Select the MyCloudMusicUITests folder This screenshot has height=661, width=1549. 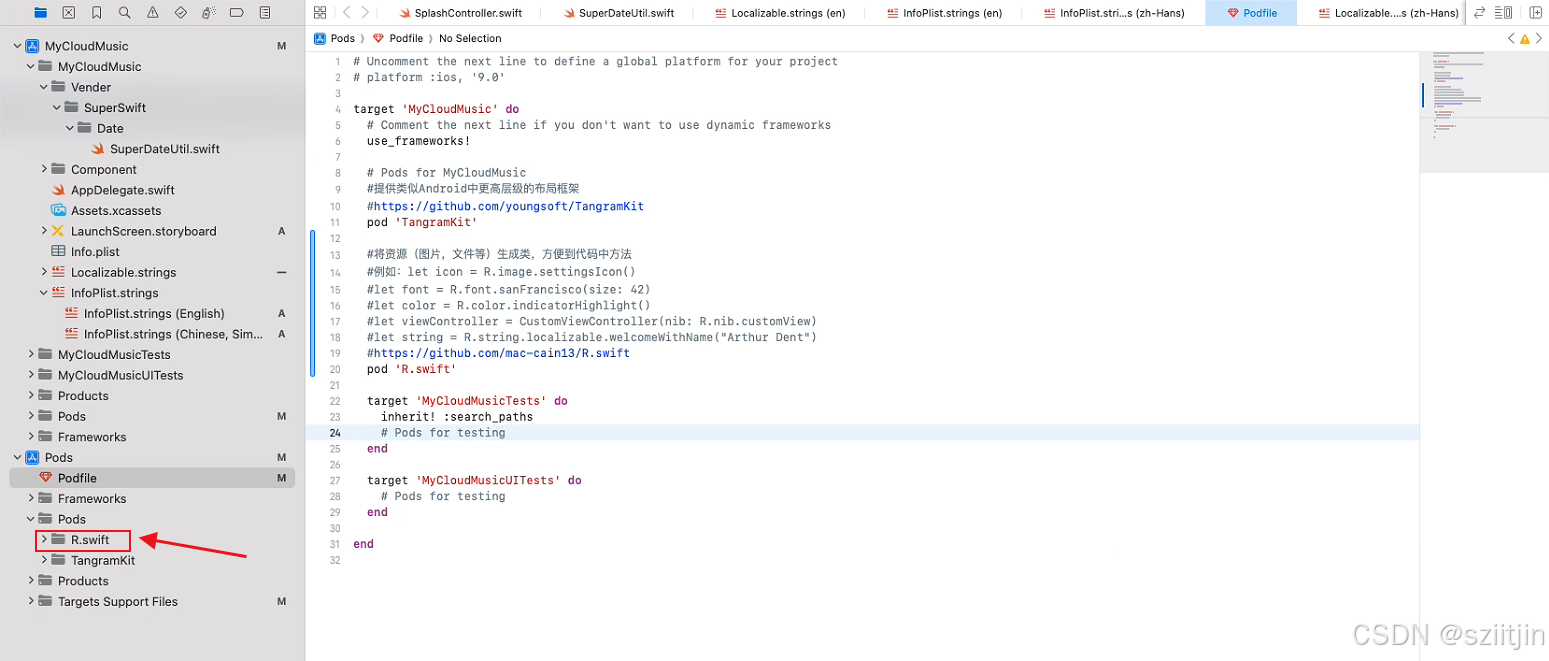(x=120, y=375)
